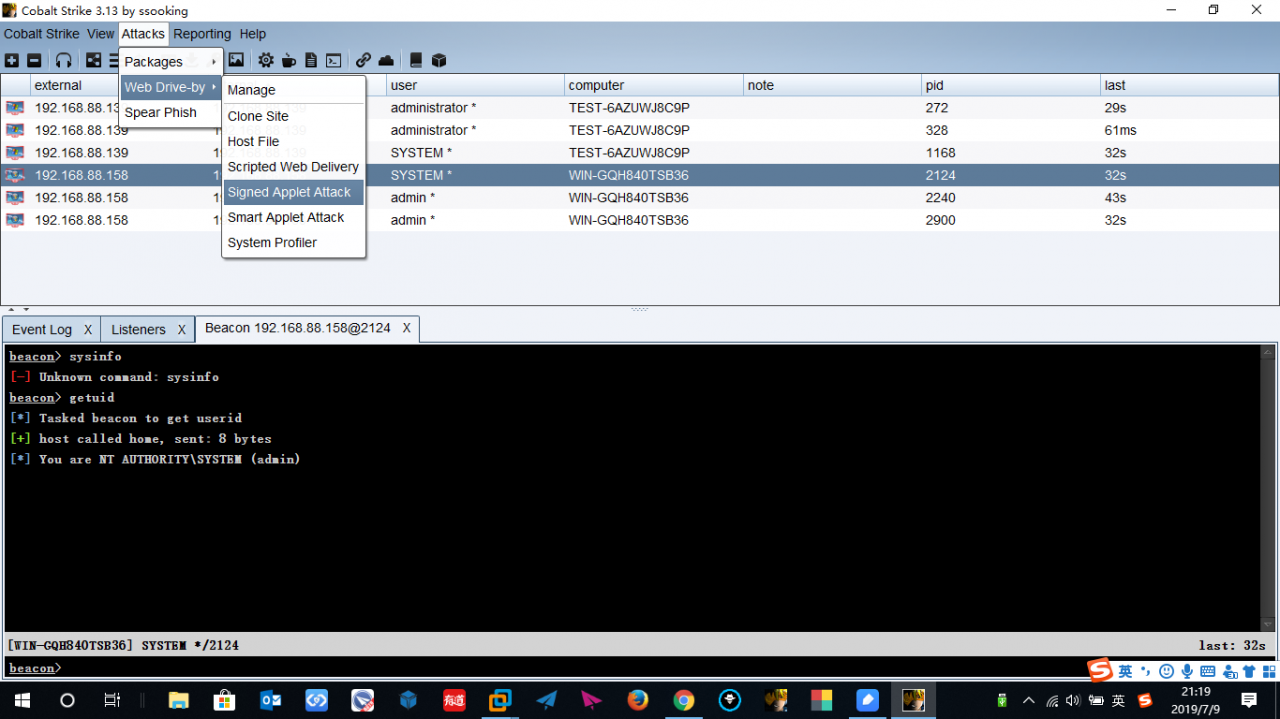Click the volume speaker tray icon

[1074, 700]
